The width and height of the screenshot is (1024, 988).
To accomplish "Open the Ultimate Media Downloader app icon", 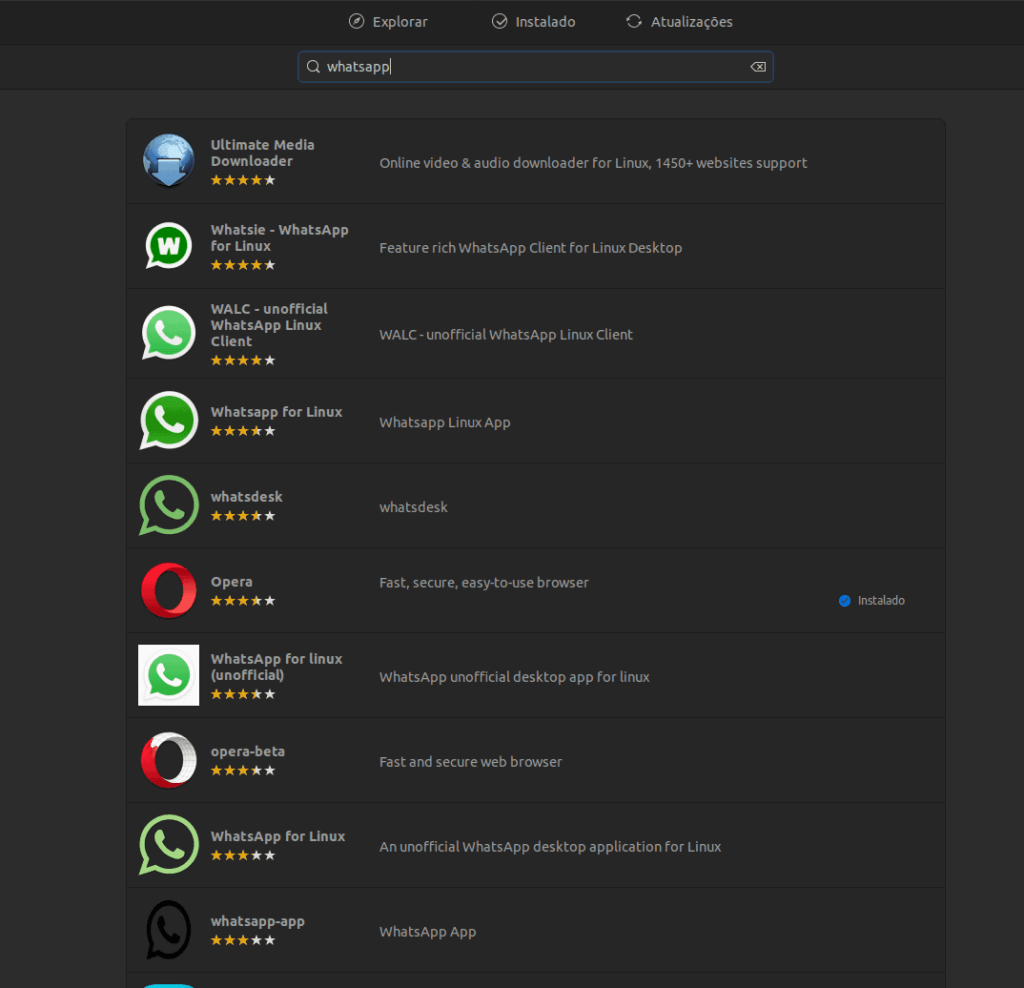I will point(168,160).
